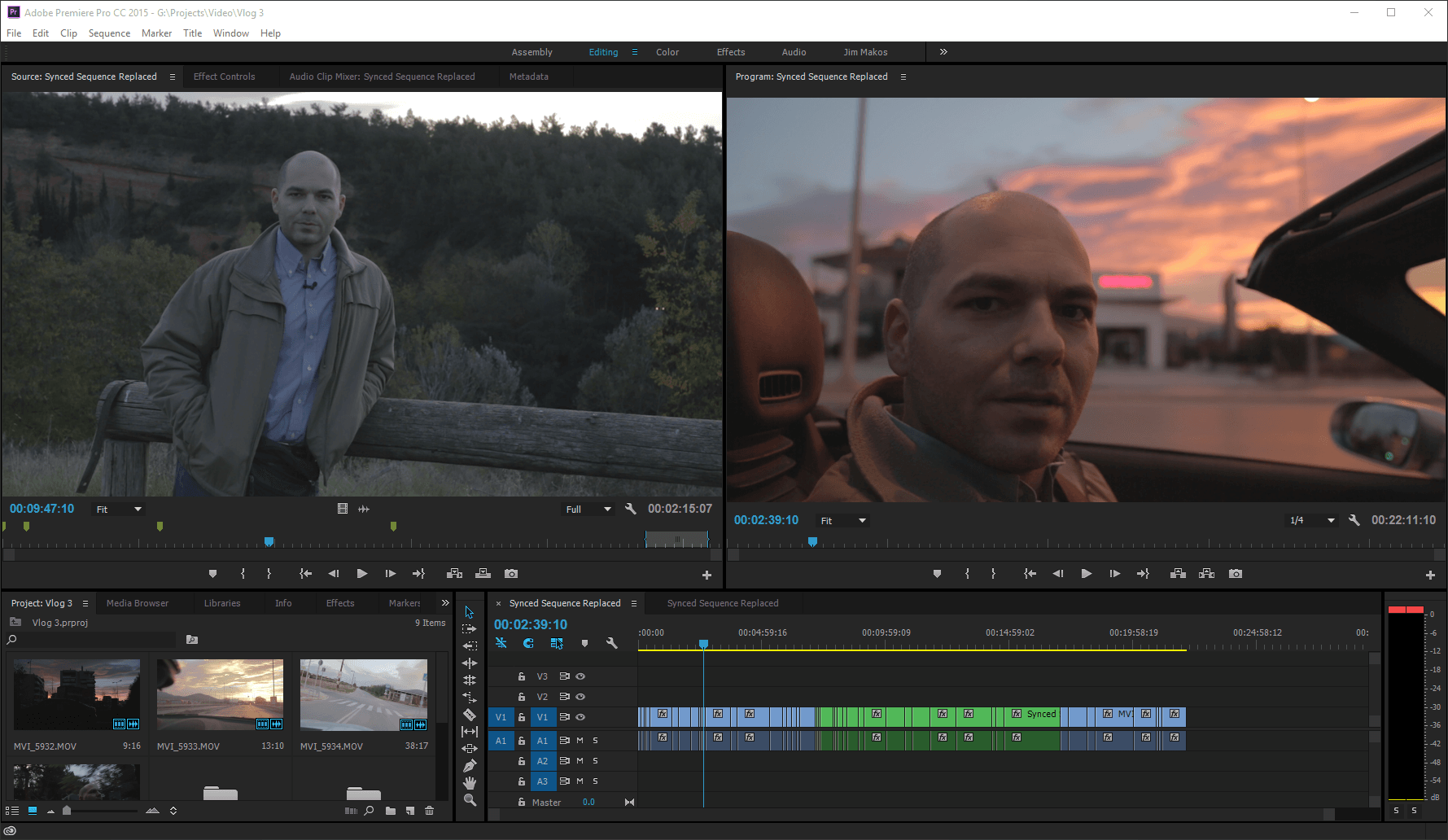The width and height of the screenshot is (1448, 840).
Task: Select the Hand tool
Action: [470, 783]
